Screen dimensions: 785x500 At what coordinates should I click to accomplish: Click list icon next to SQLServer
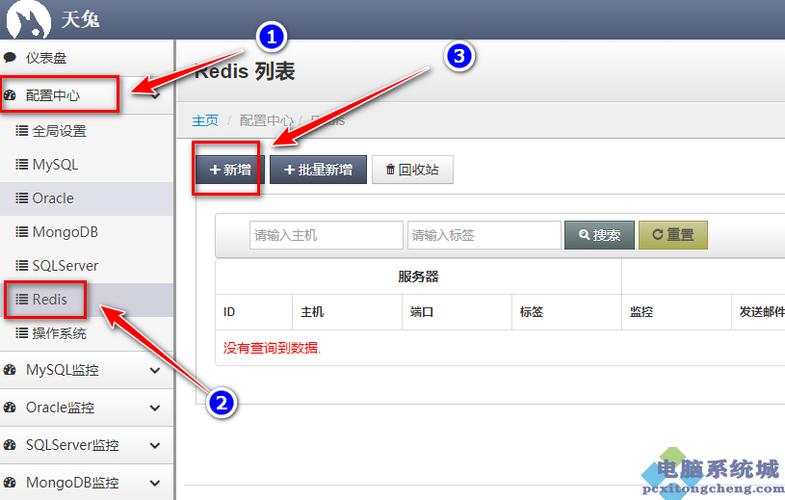22,265
